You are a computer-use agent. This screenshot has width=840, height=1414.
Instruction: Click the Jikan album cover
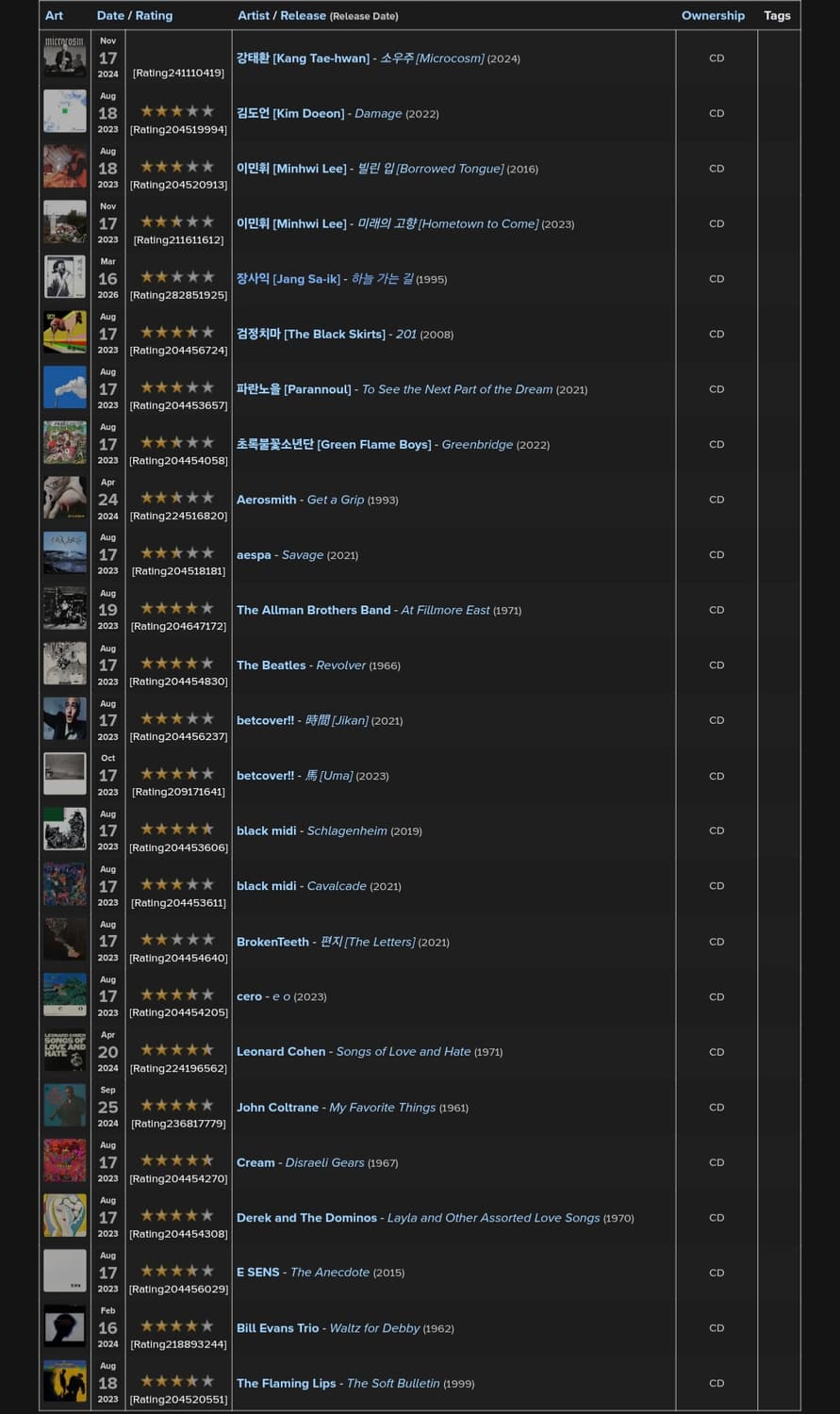65,719
